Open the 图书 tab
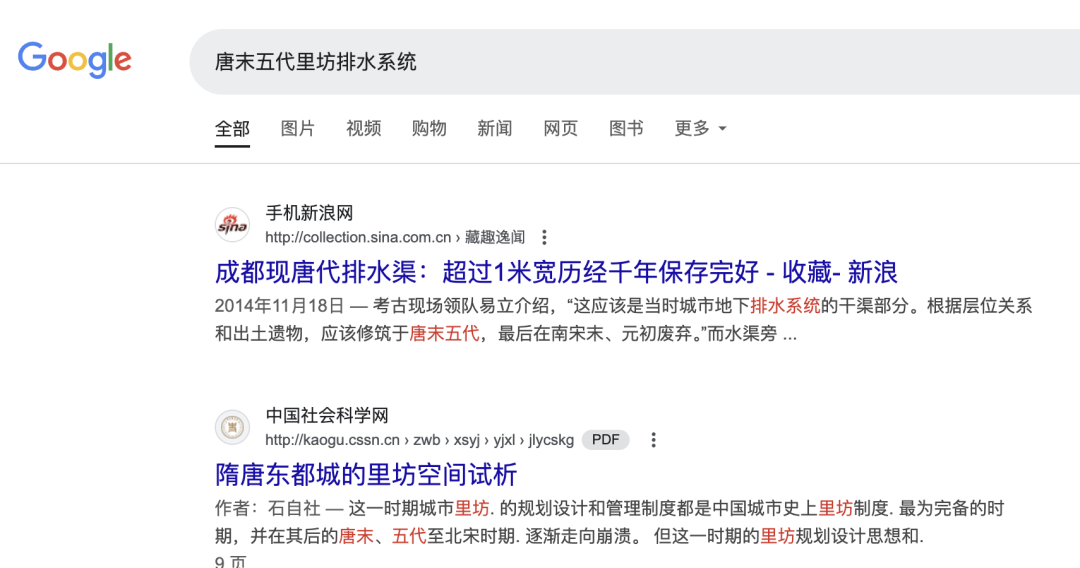This screenshot has width=1080, height=568. (x=626, y=129)
